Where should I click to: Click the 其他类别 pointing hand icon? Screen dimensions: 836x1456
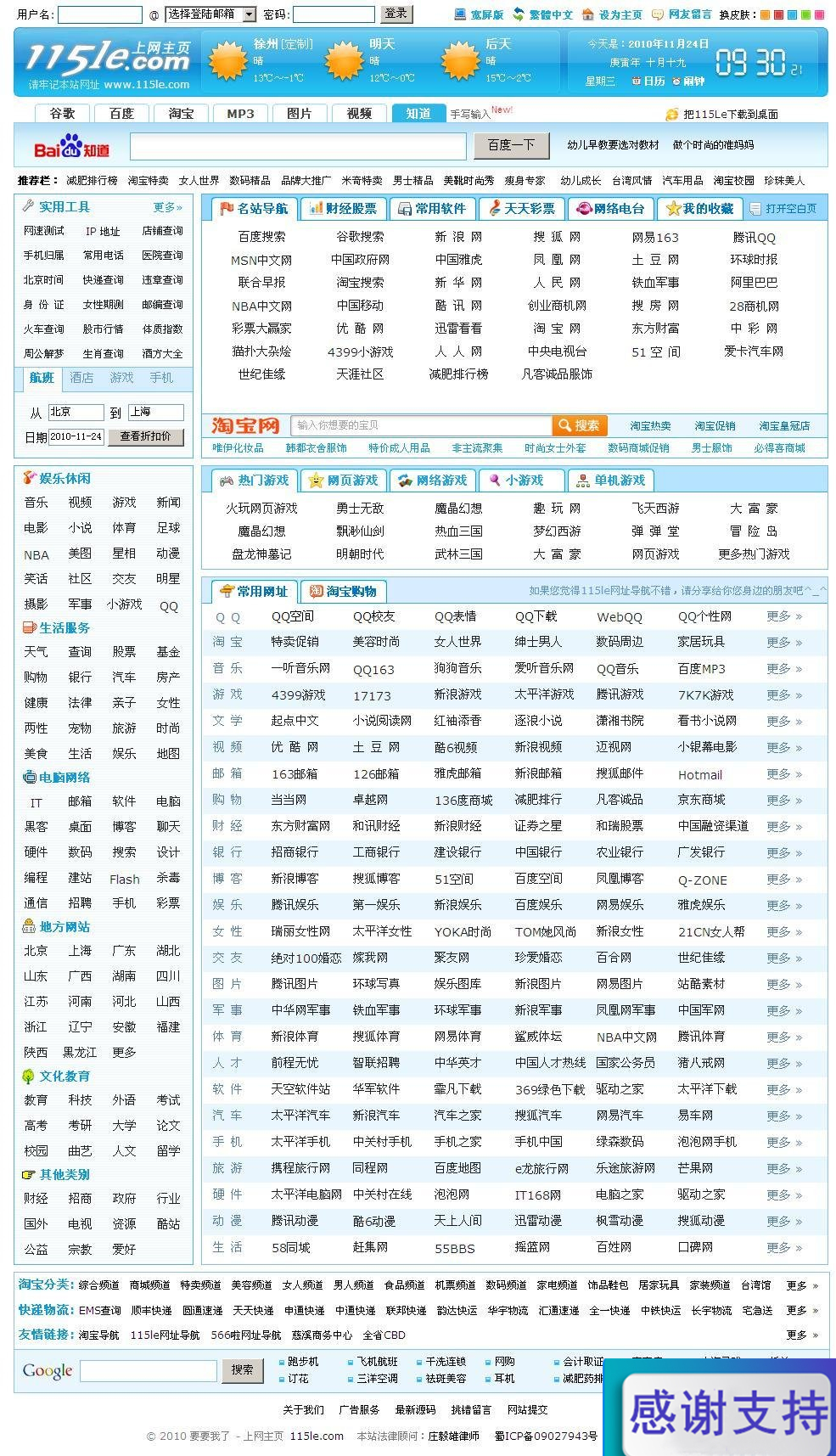29,1174
